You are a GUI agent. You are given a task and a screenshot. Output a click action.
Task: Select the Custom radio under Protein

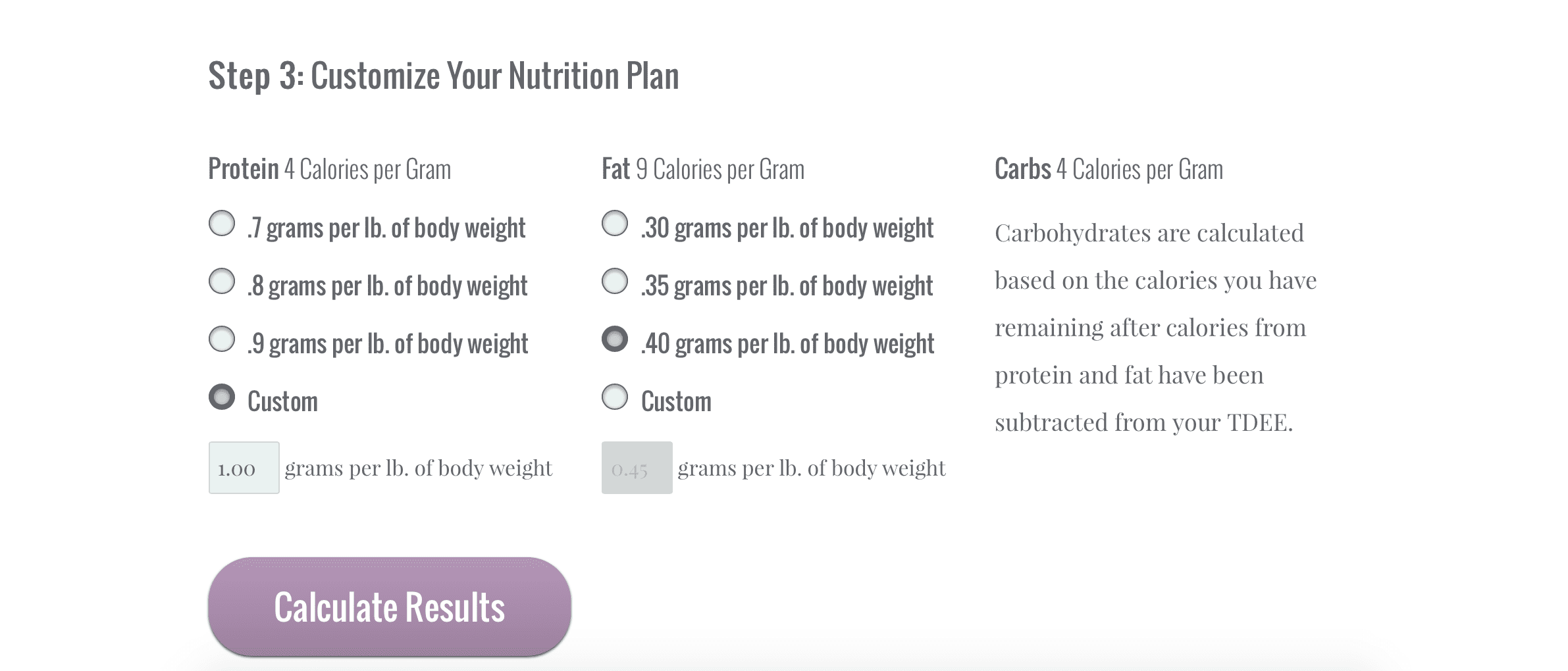click(x=222, y=397)
